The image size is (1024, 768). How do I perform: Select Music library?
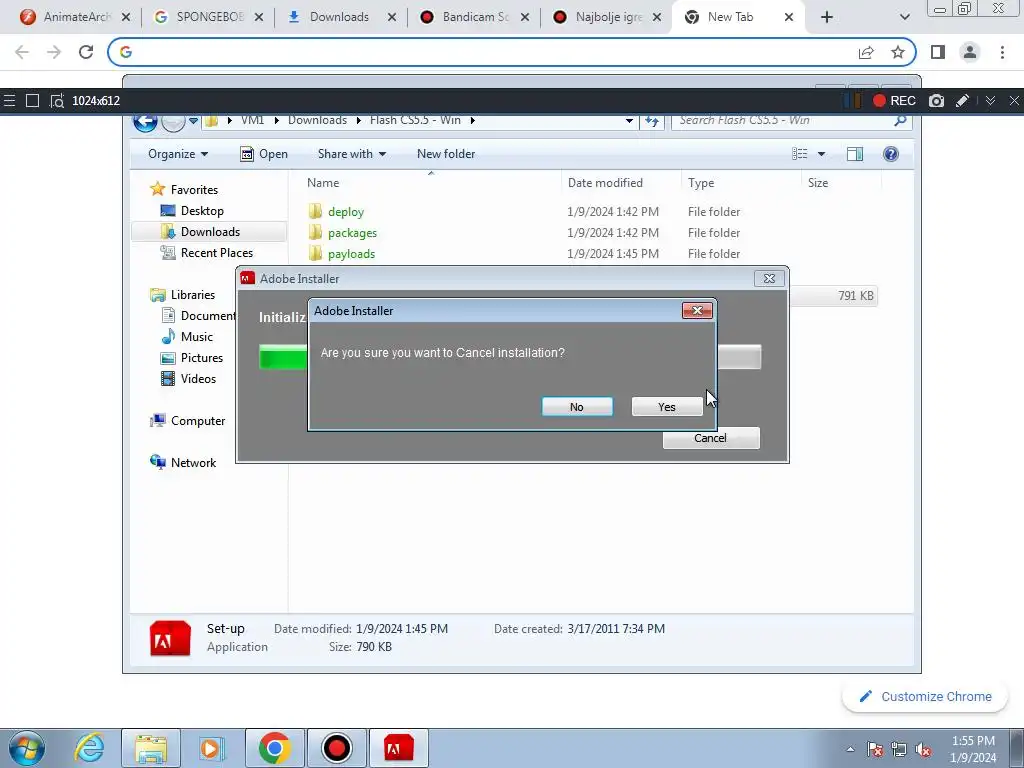(x=197, y=337)
